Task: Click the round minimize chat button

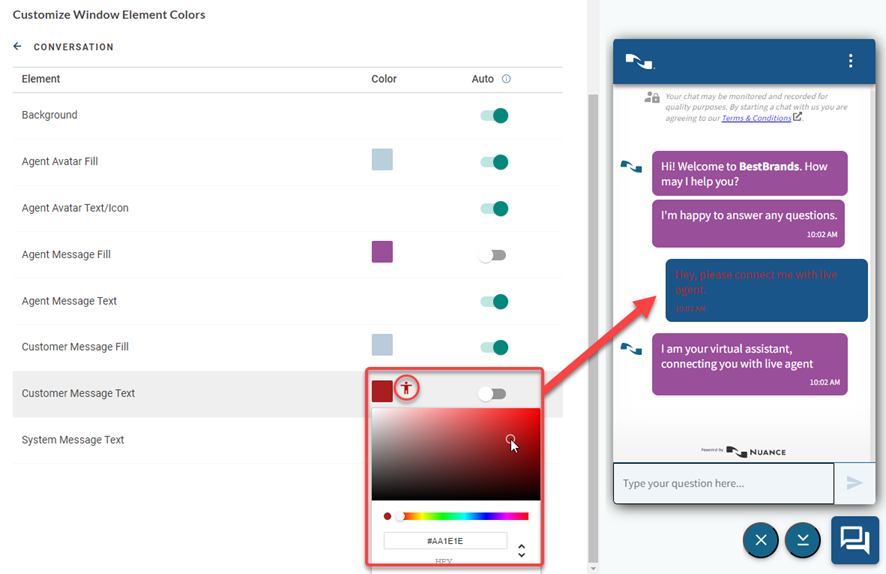Action: 803,540
